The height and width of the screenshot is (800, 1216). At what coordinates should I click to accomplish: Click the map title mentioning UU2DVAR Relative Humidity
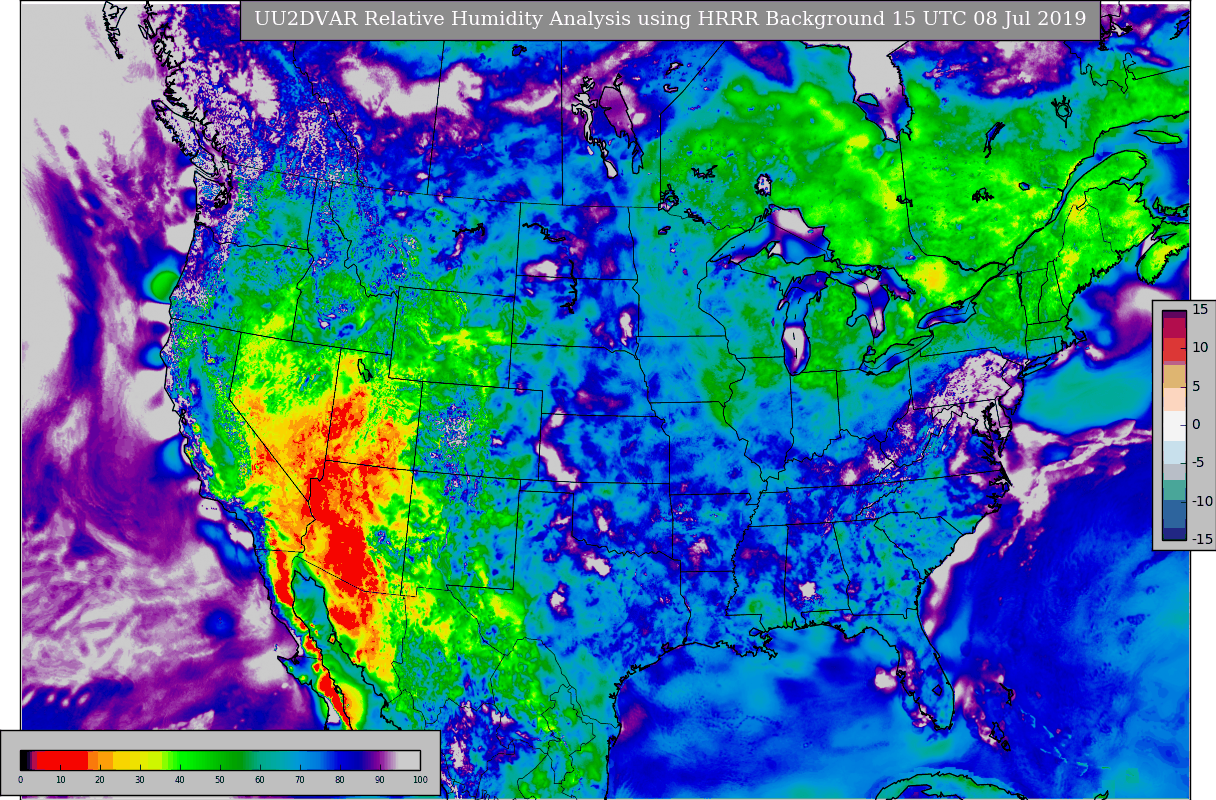click(x=670, y=19)
